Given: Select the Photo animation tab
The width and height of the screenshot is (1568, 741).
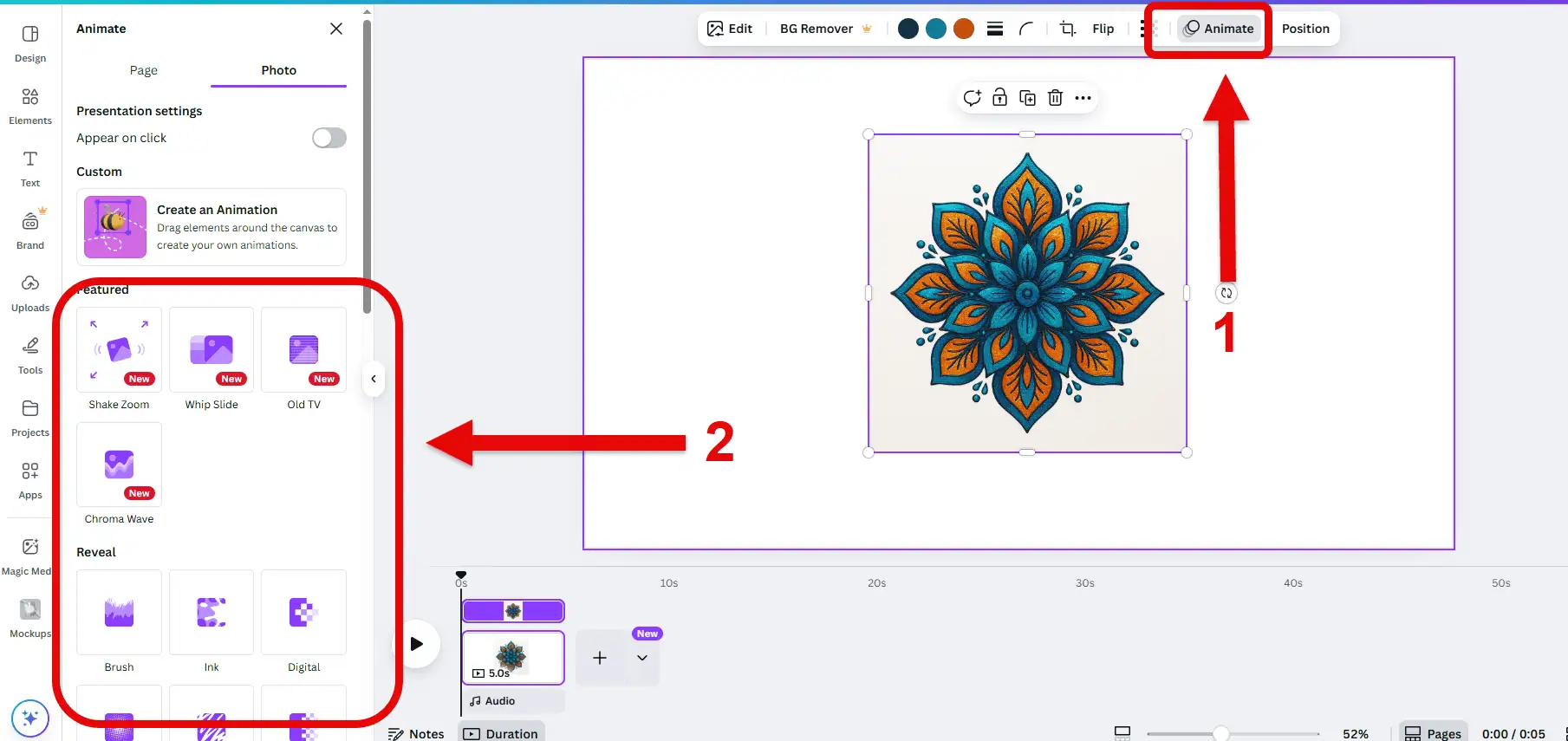Looking at the screenshot, I should [x=278, y=70].
